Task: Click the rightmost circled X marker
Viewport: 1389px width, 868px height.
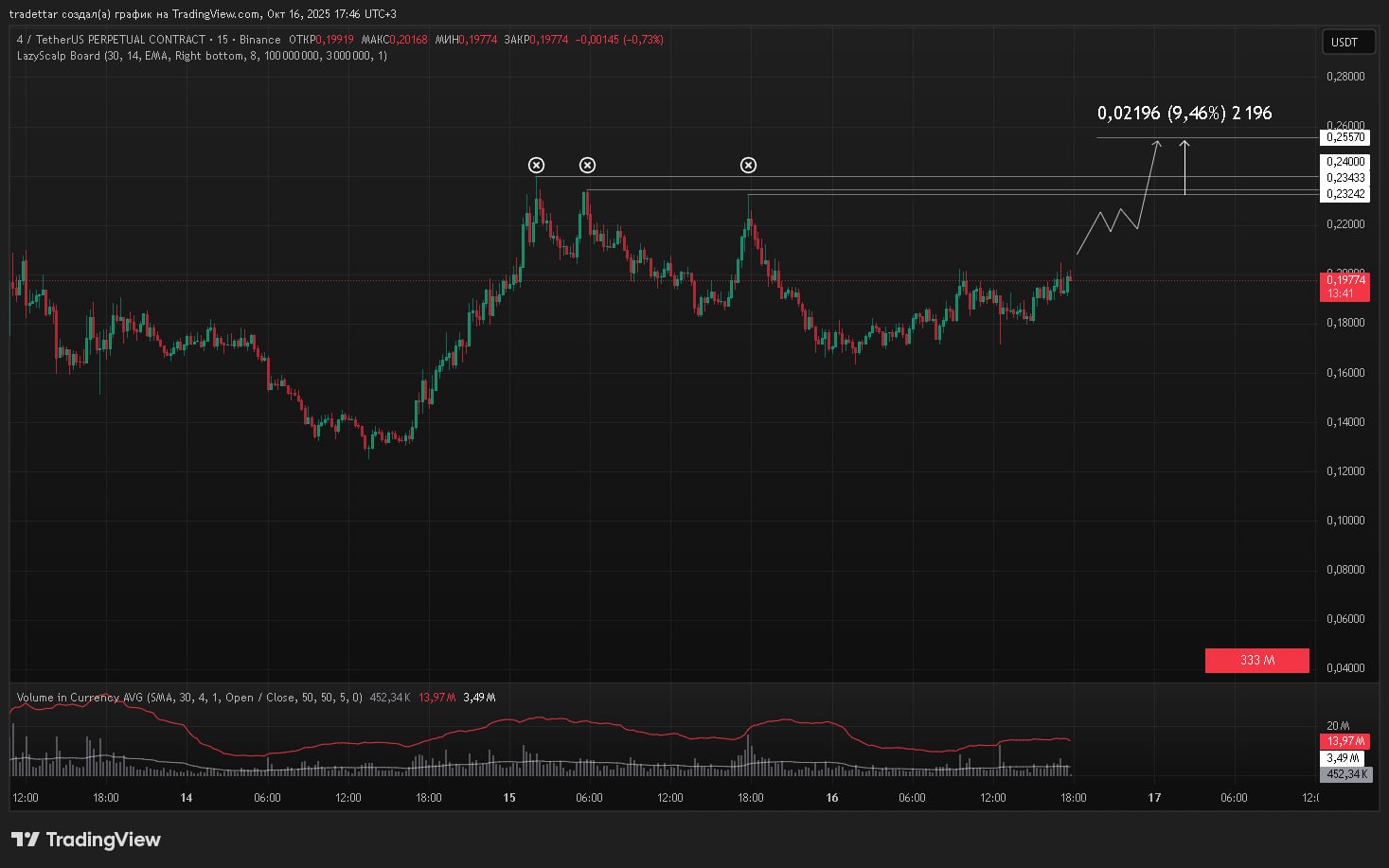Action: pyautogui.click(x=748, y=166)
